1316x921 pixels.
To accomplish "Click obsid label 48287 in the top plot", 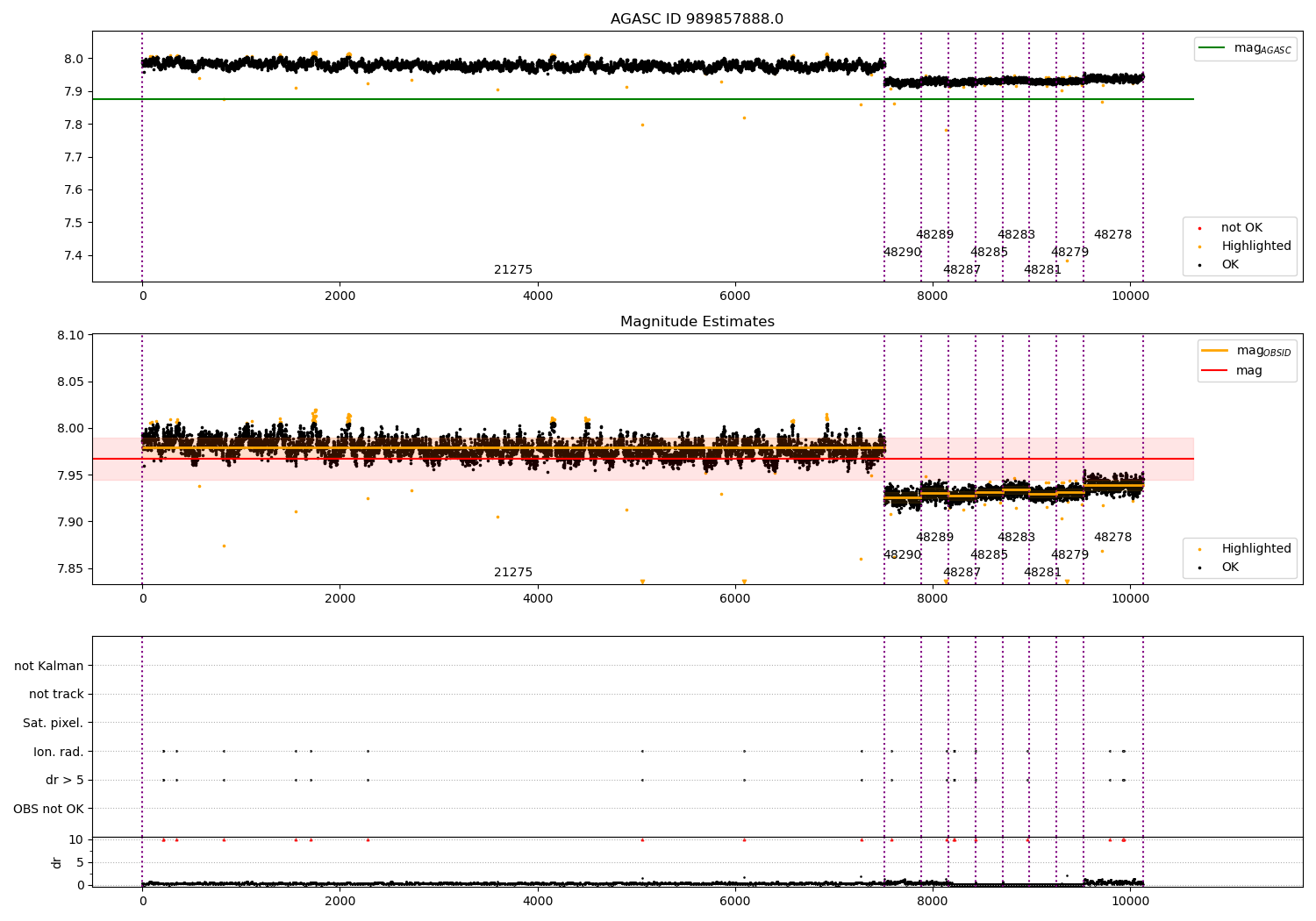I will click(962, 270).
